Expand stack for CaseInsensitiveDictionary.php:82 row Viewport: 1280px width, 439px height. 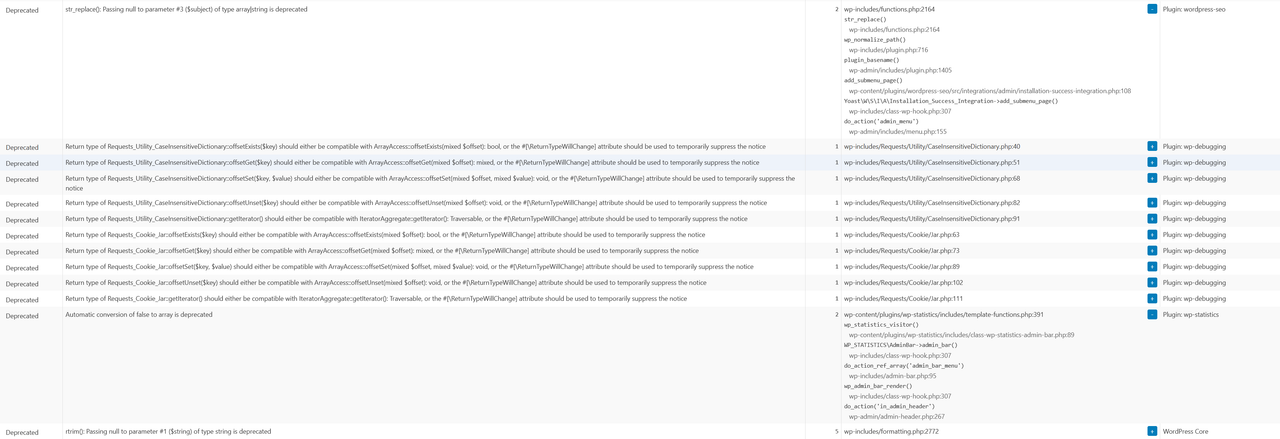point(1152,202)
